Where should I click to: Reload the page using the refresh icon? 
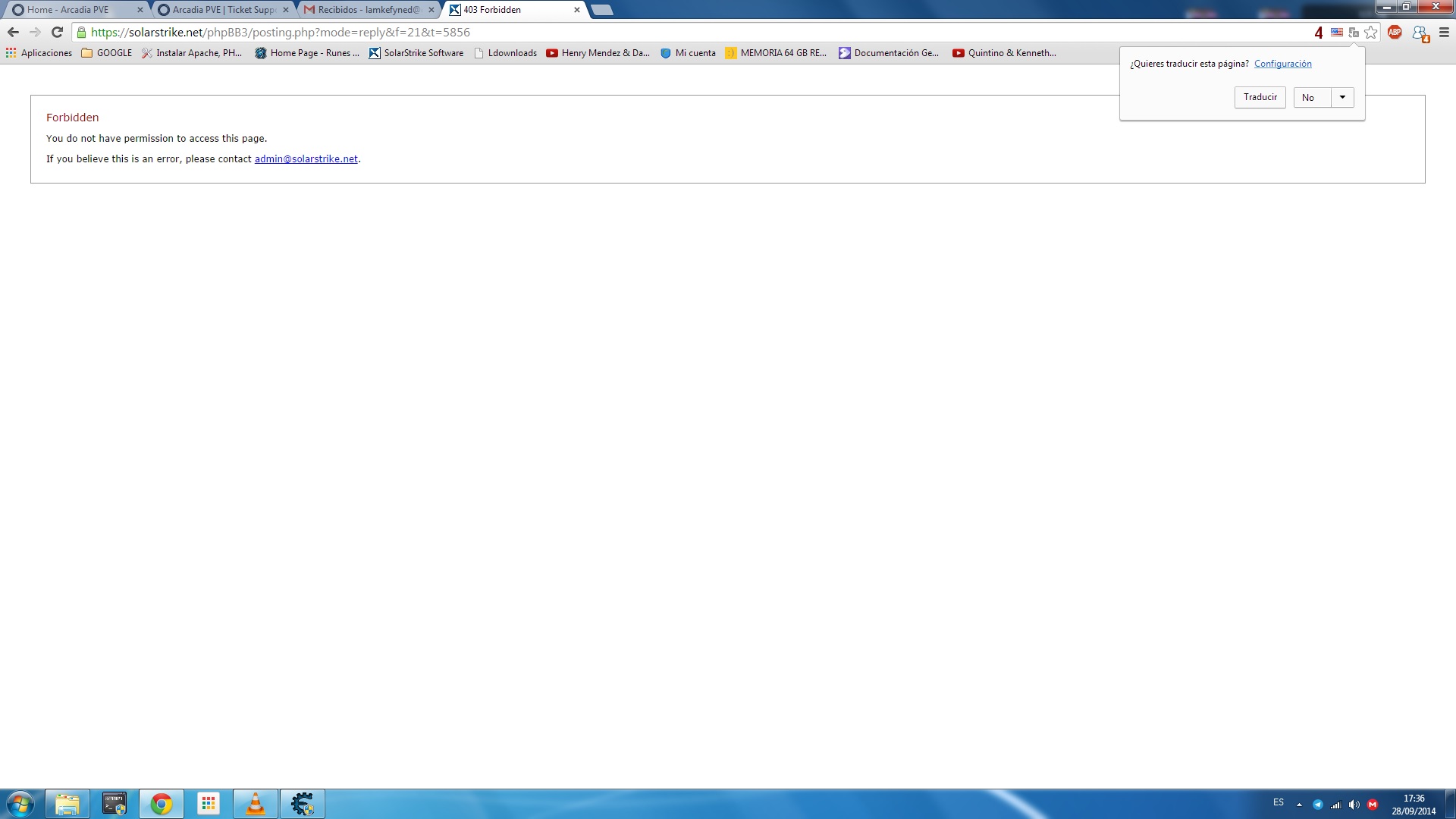click(57, 32)
